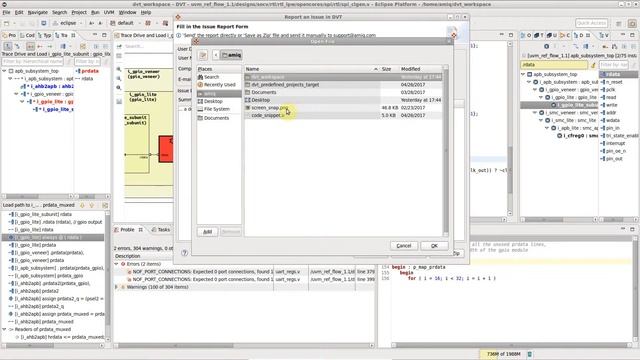
Task: Switch to the Tasks tab
Action: (161, 230)
